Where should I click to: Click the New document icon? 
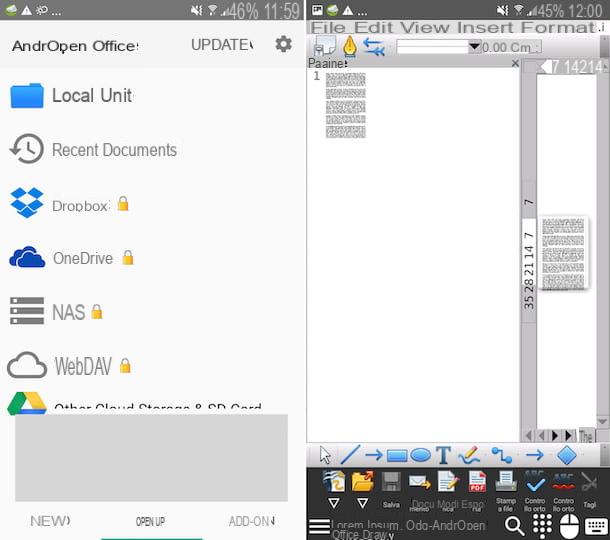click(334, 481)
